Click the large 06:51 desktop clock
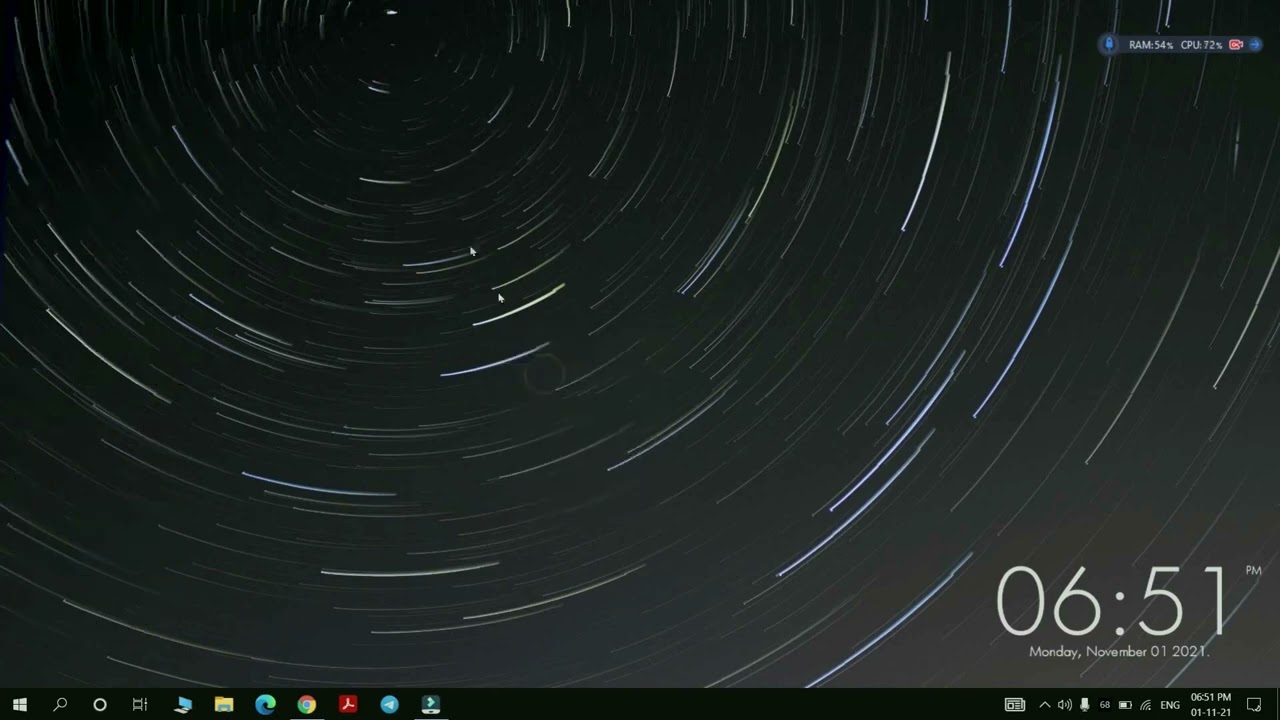The width and height of the screenshot is (1280, 720). tap(1112, 601)
